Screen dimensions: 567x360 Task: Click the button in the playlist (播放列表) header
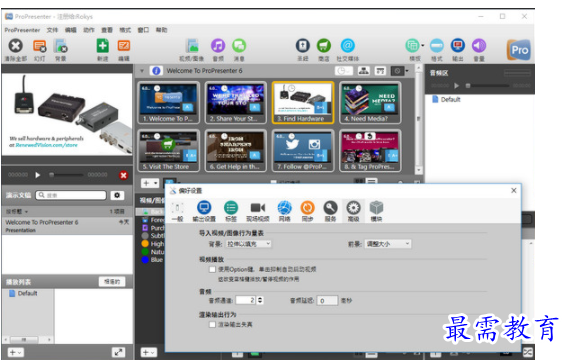click(x=112, y=282)
